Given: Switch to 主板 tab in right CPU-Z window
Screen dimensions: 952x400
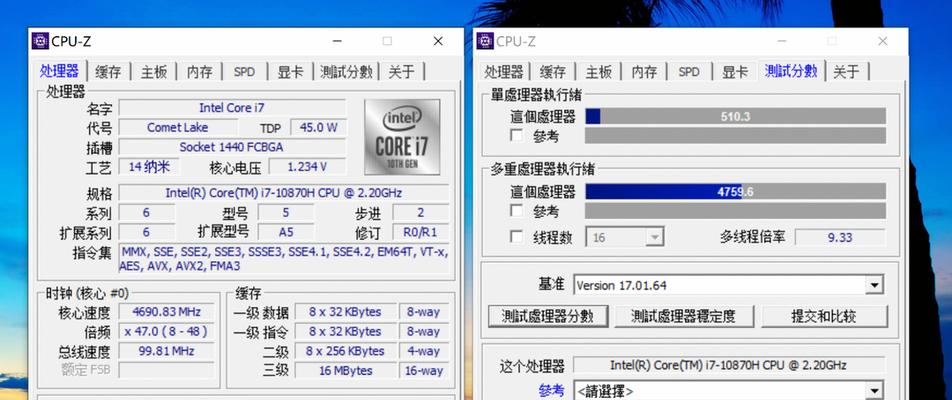Looking at the screenshot, I should tap(598, 72).
